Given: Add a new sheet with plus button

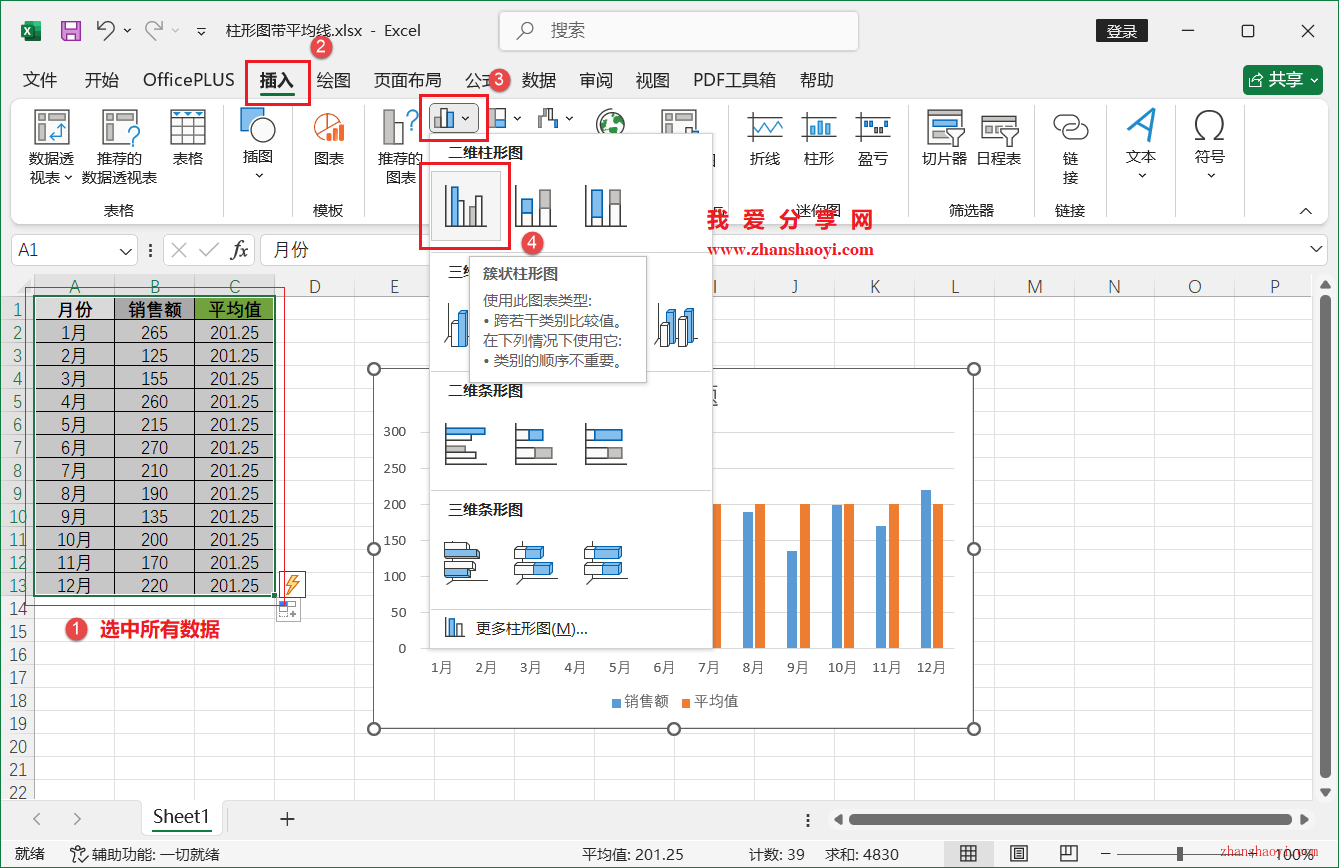Looking at the screenshot, I should tap(287, 819).
